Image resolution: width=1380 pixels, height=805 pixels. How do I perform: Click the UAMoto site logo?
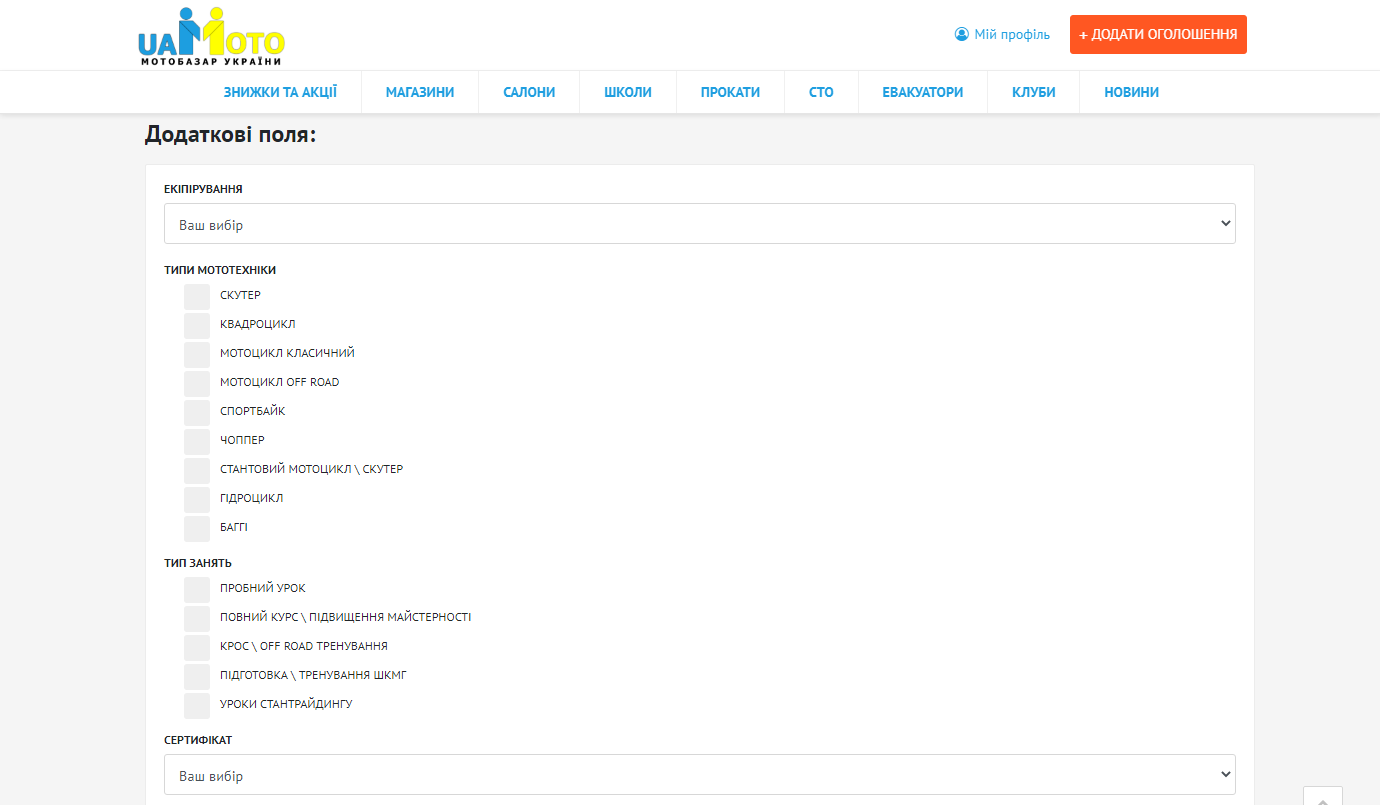pyautogui.click(x=211, y=36)
